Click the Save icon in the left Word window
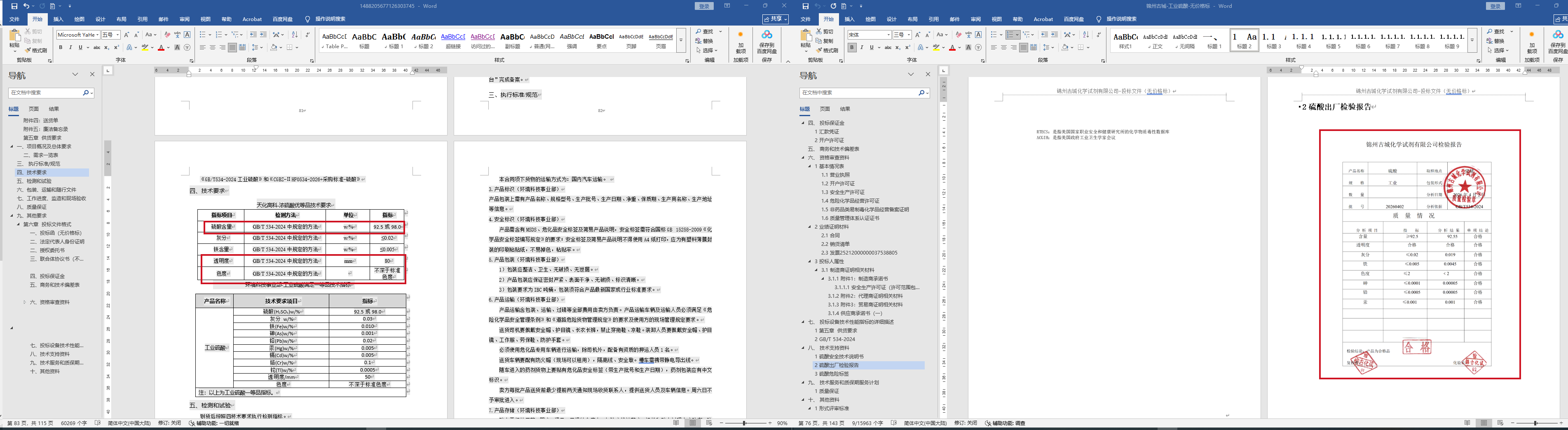Image resolution: width=1568 pixels, height=430 pixels. [x=14, y=6]
